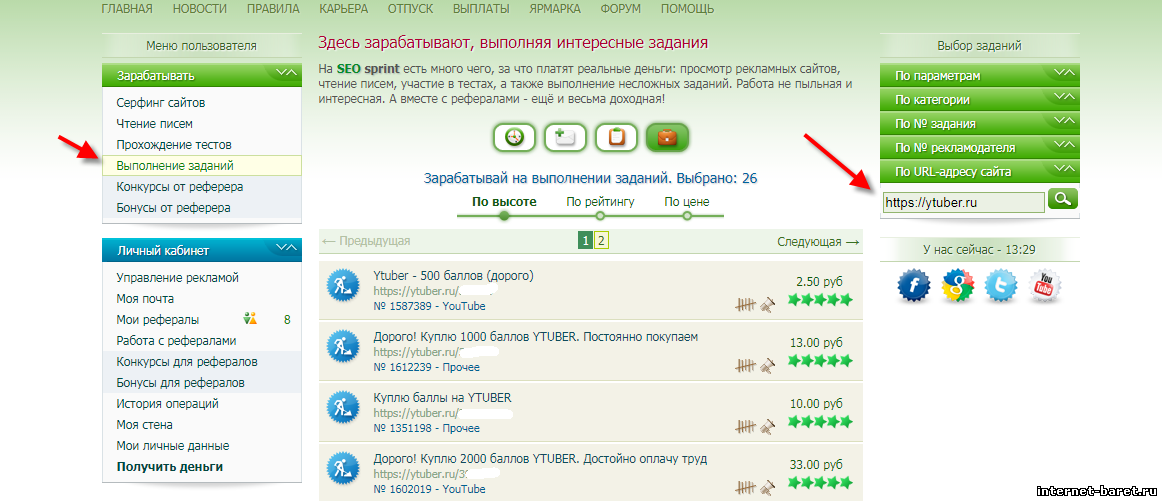Click worker icon of task 1612239
The image size is (1162, 501).
pos(343,346)
